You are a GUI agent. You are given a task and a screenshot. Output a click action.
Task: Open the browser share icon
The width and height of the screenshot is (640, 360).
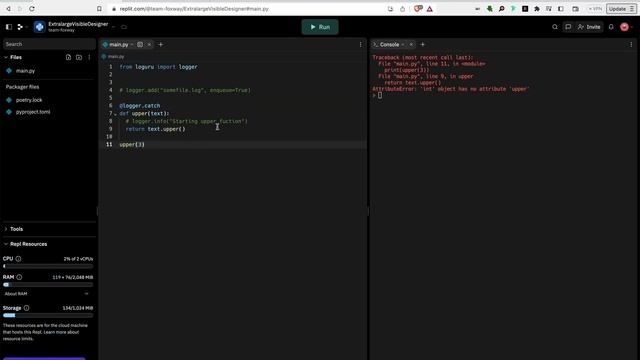click(x=402, y=9)
